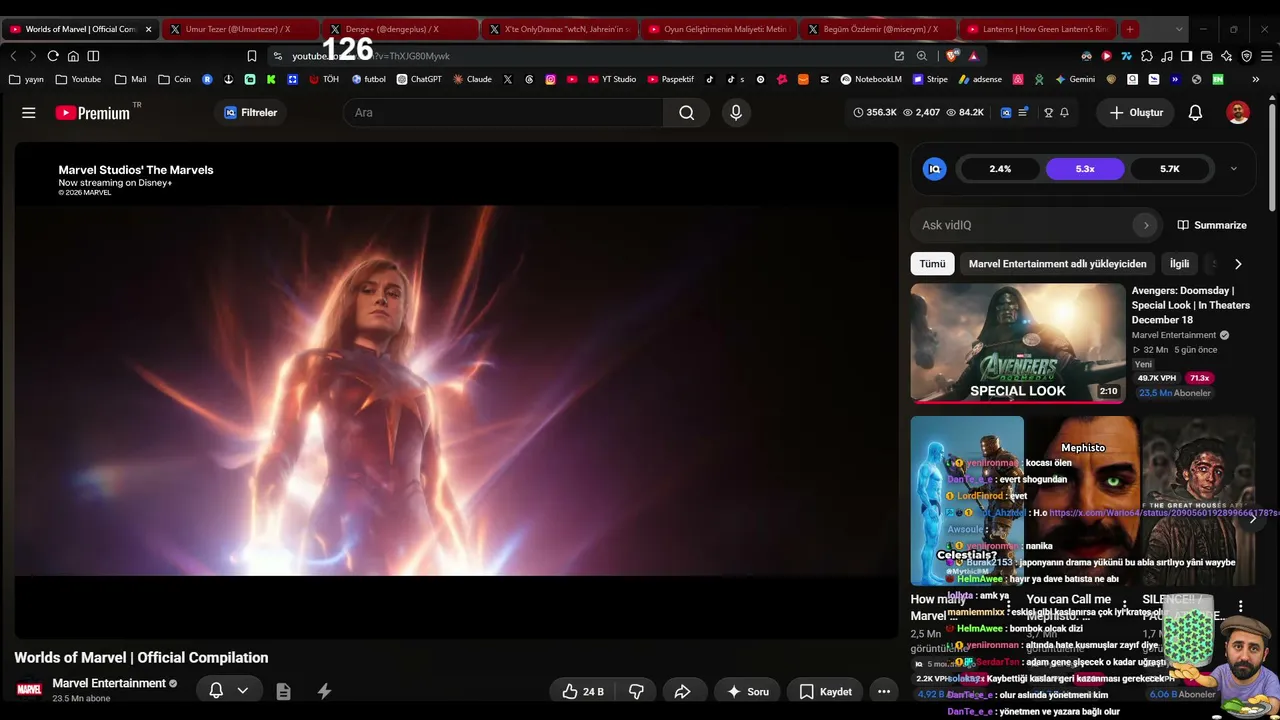Screen dimensions: 1280x720
Task: Open the vidIQ trophy icon
Action: [1048, 113]
